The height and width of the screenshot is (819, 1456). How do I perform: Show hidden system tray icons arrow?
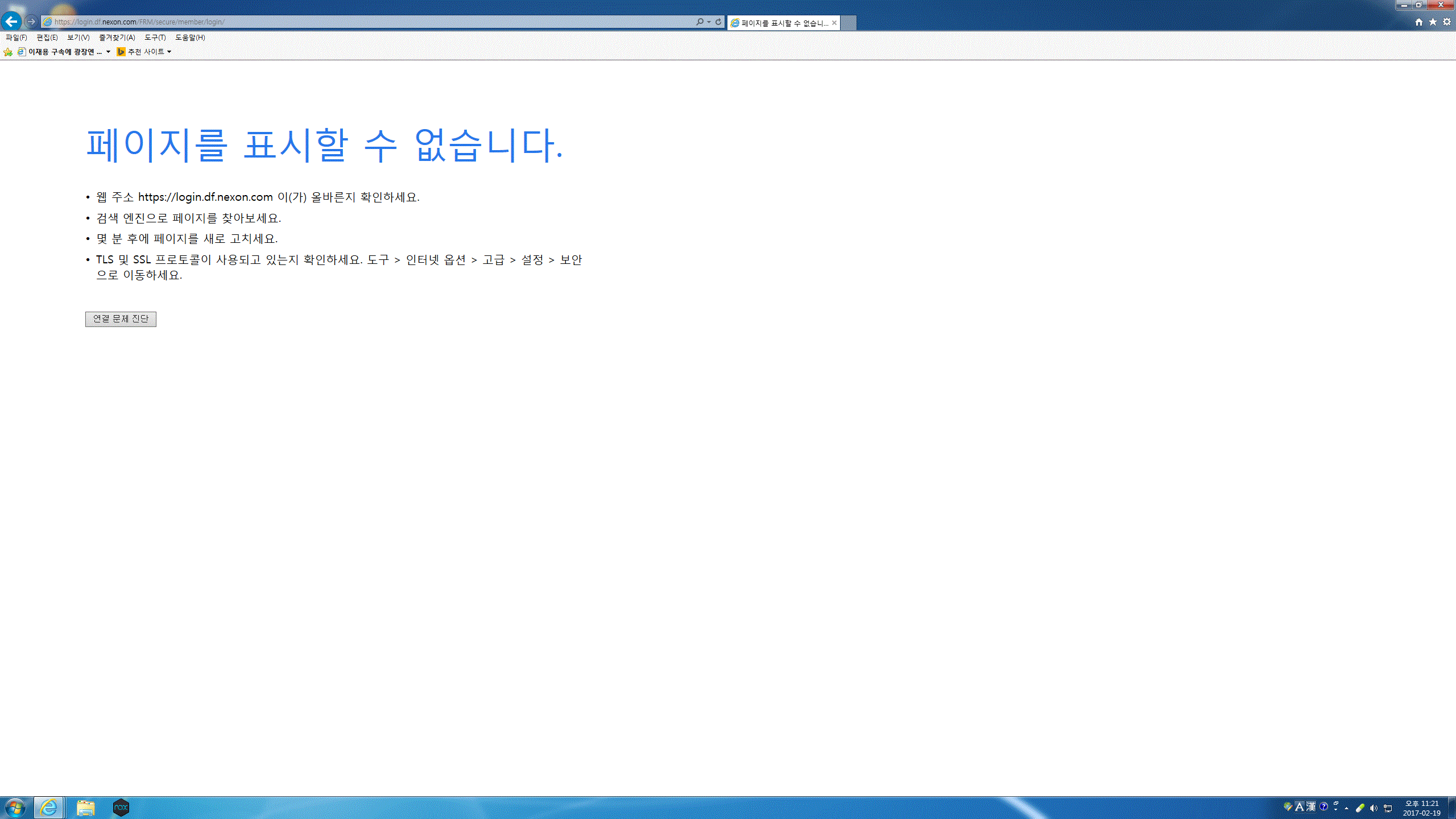(x=1346, y=808)
